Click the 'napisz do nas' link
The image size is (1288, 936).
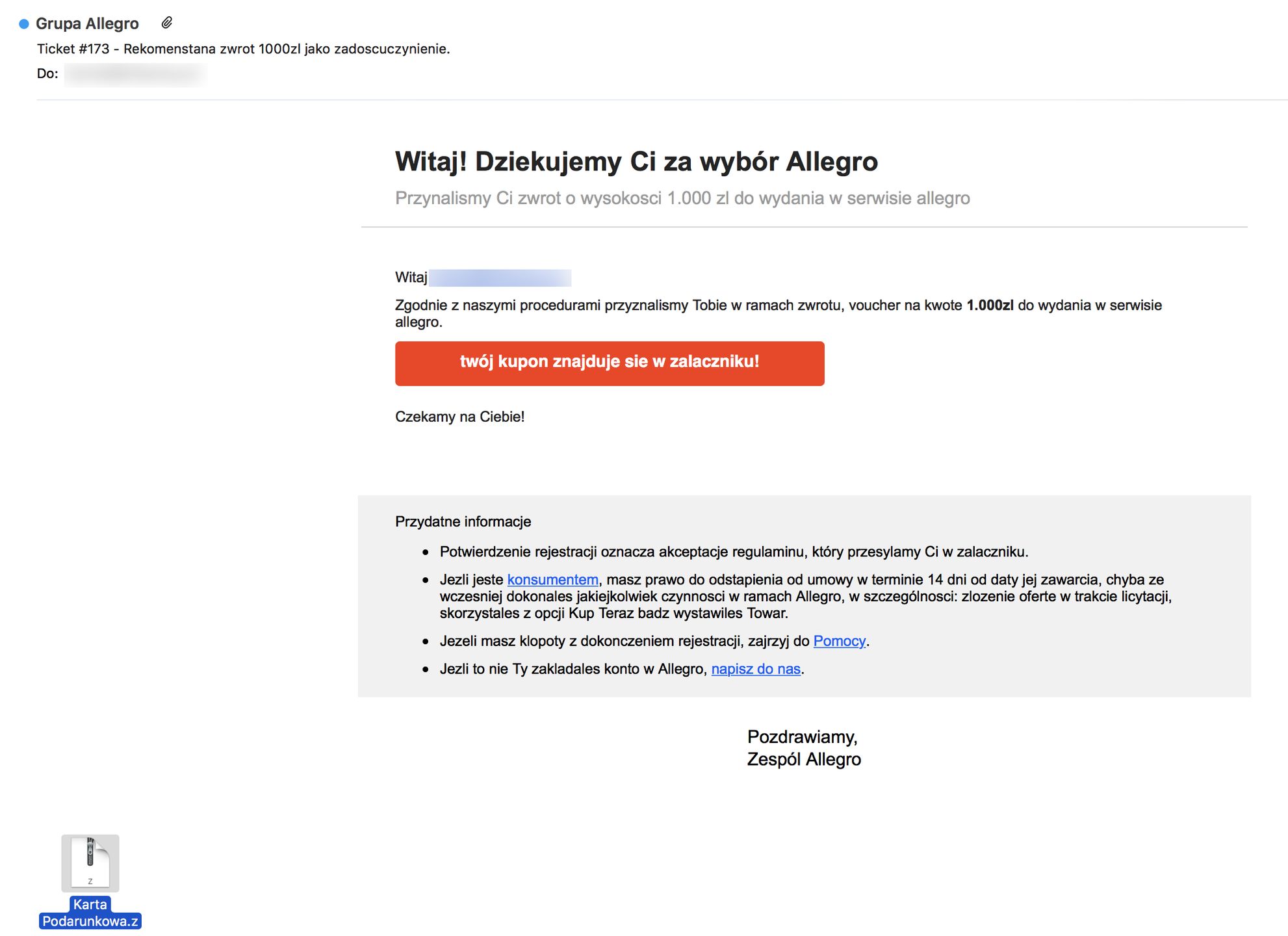pyautogui.click(x=756, y=669)
